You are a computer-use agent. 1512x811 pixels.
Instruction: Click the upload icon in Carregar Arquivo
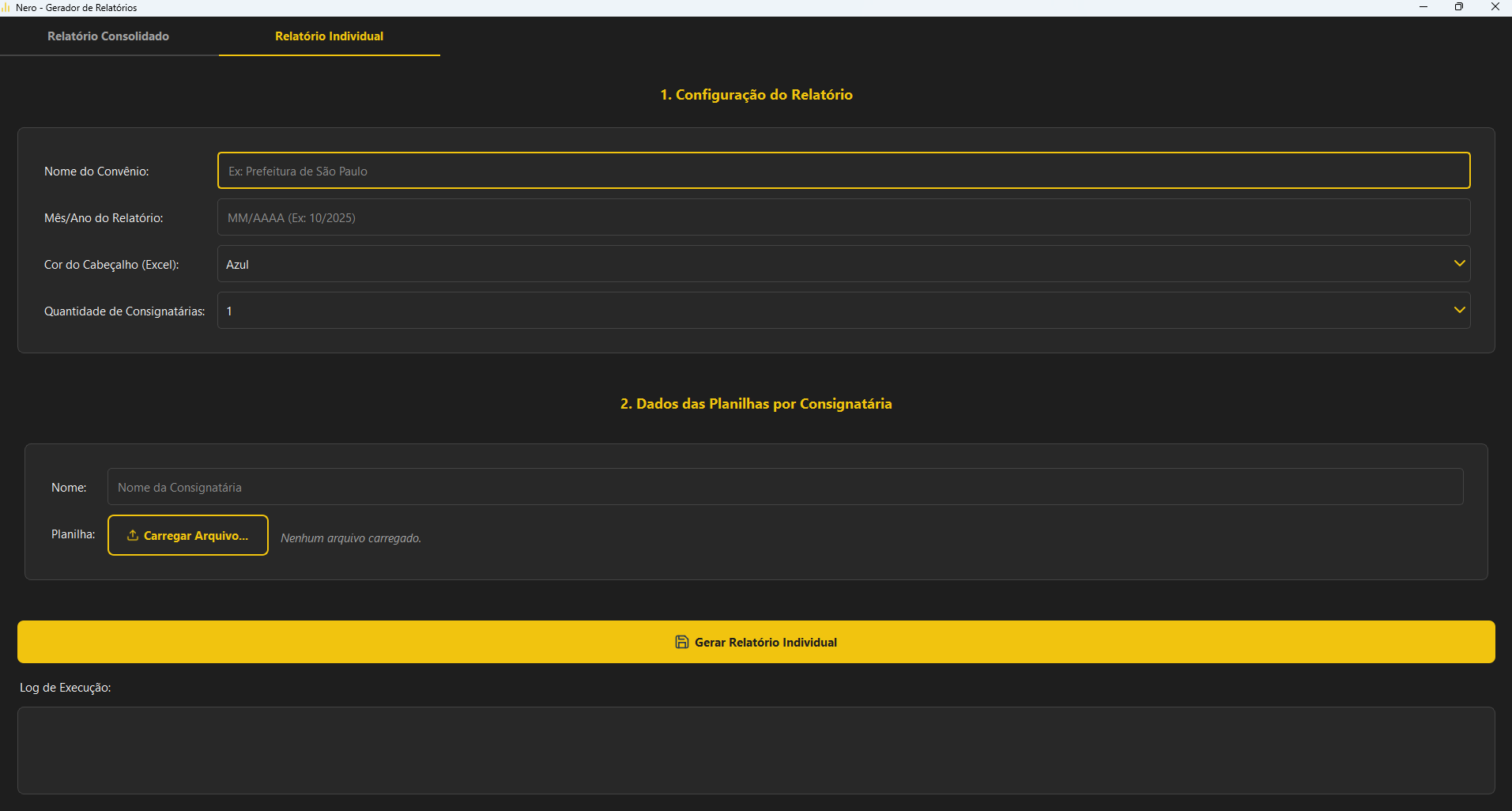133,535
